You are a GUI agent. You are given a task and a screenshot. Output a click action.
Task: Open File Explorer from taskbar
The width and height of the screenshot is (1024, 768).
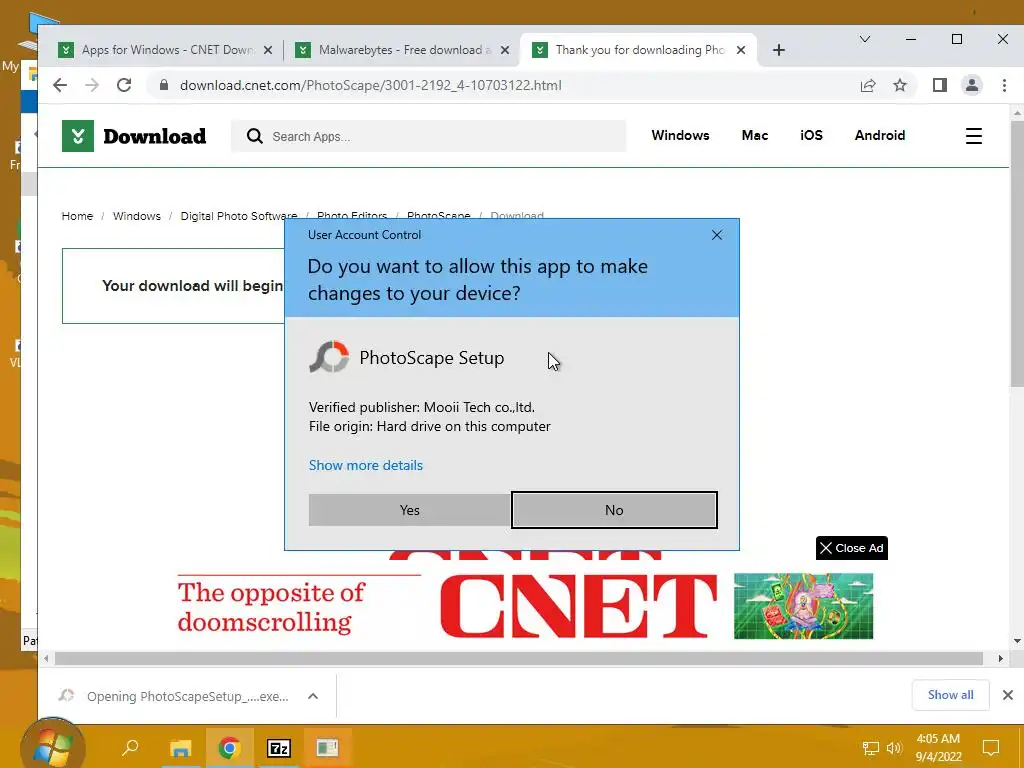(180, 748)
